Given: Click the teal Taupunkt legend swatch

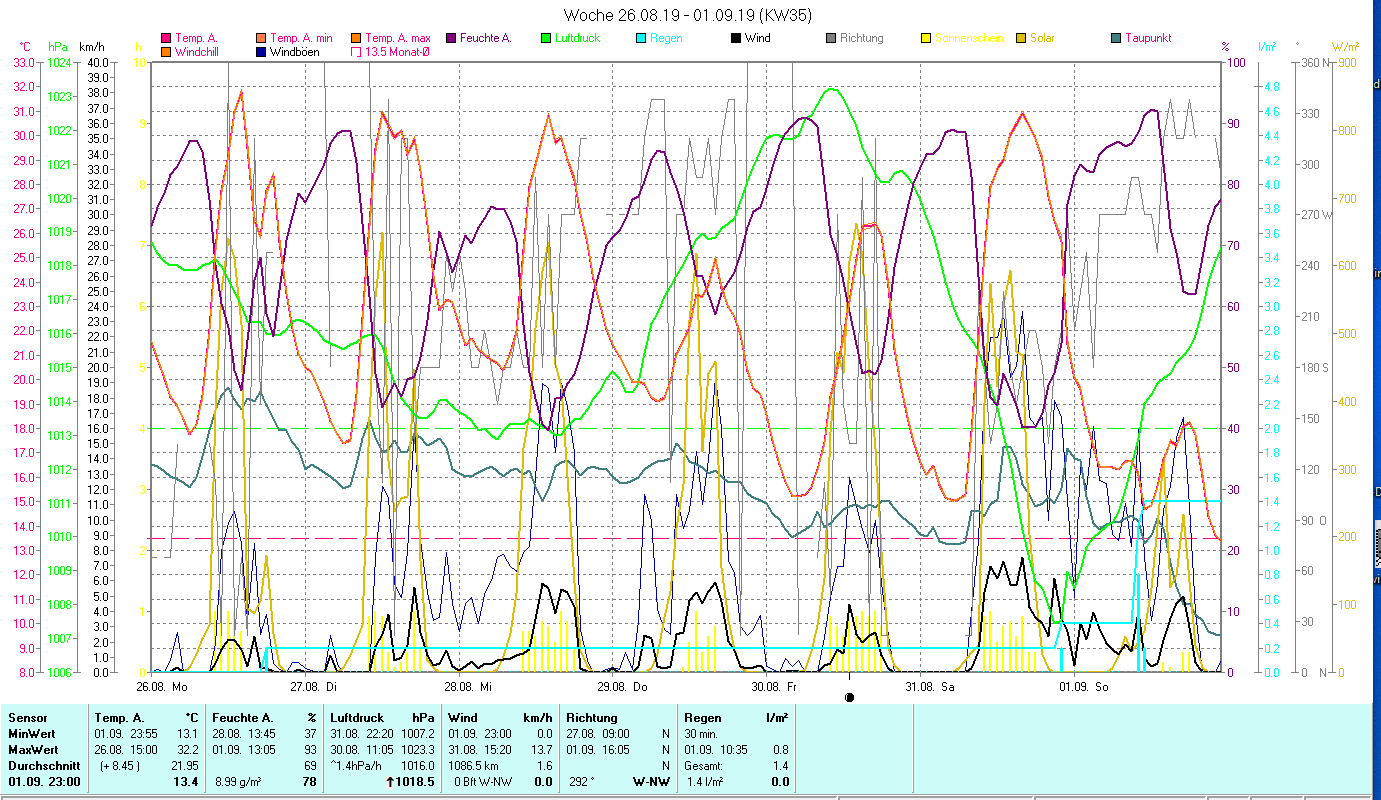Looking at the screenshot, I should tap(1117, 38).
